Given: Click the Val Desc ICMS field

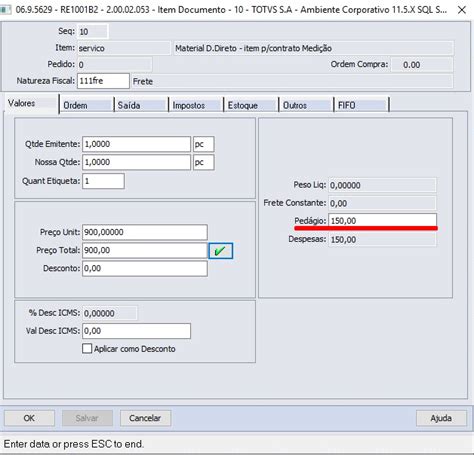Looking at the screenshot, I should point(136,331).
